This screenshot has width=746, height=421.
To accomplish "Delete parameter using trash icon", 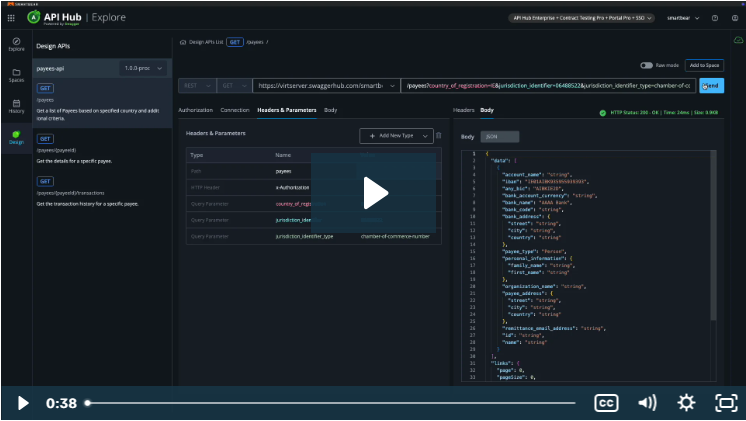I will pos(439,136).
